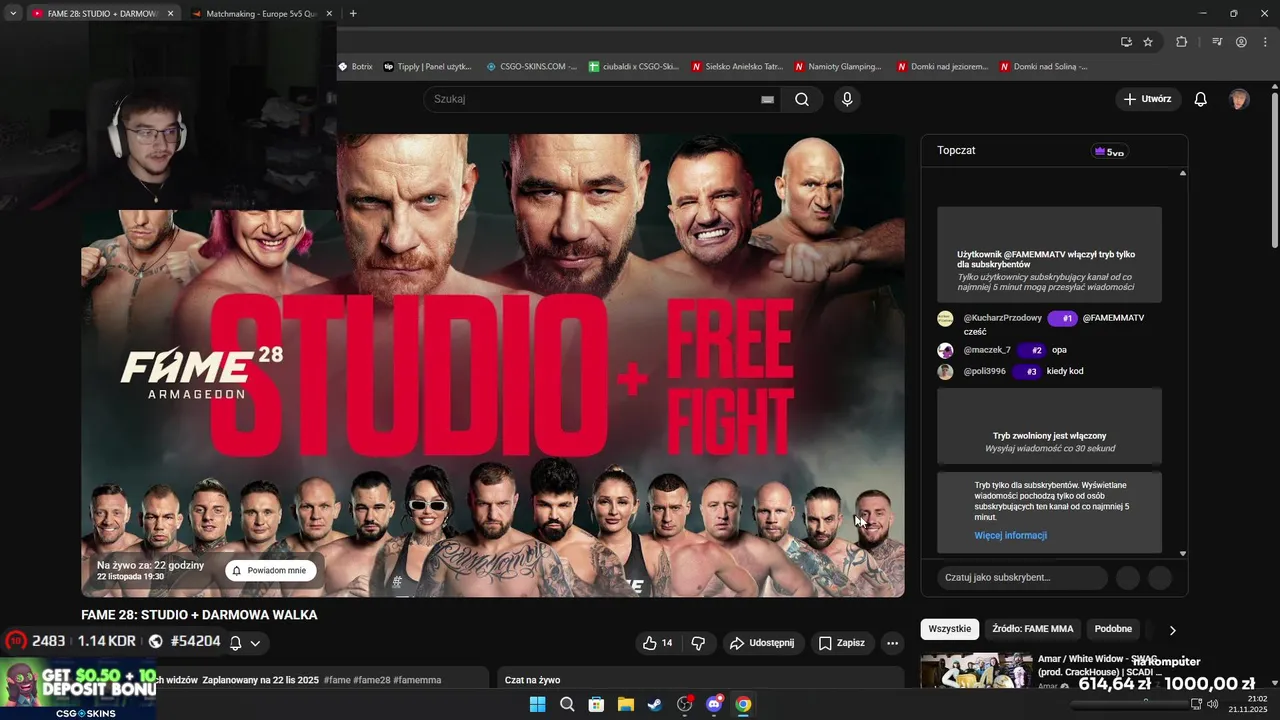Screen dimensions: 1280x720
Task: Select the Źródło: FAME MMA chip
Action: (x=1033, y=629)
